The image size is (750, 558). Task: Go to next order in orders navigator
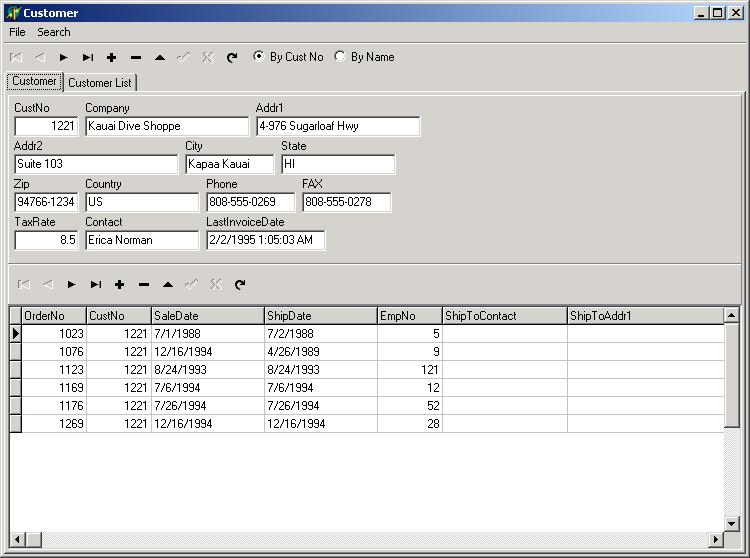[x=71, y=285]
